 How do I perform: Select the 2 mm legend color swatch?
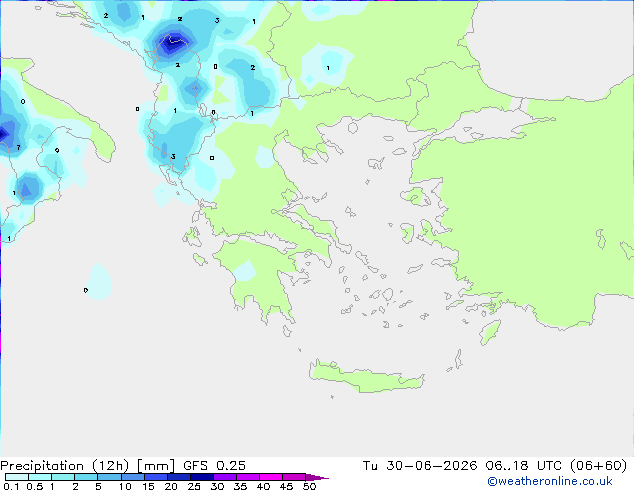86,477
